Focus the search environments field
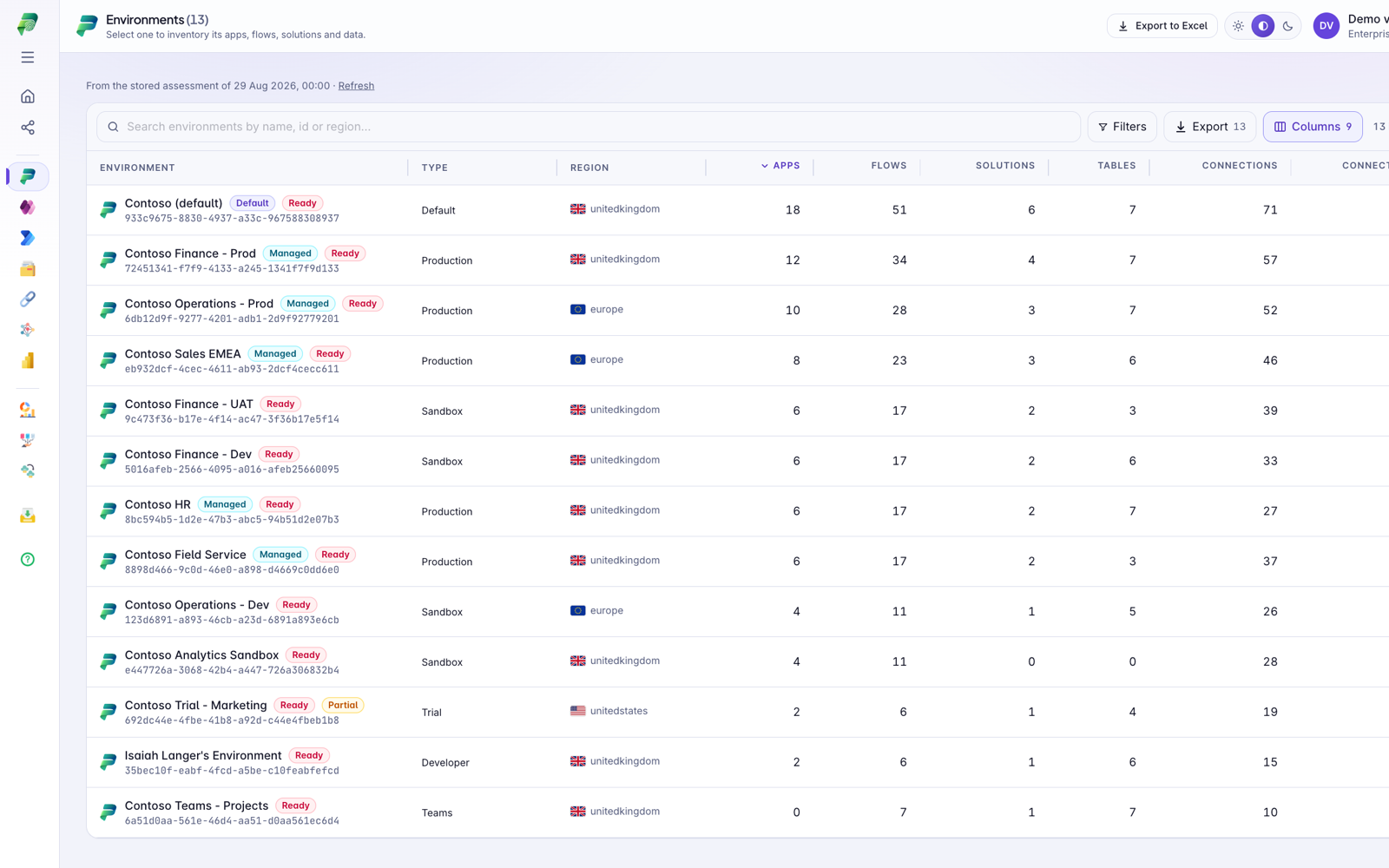This screenshot has height=868, width=1389. point(589,127)
